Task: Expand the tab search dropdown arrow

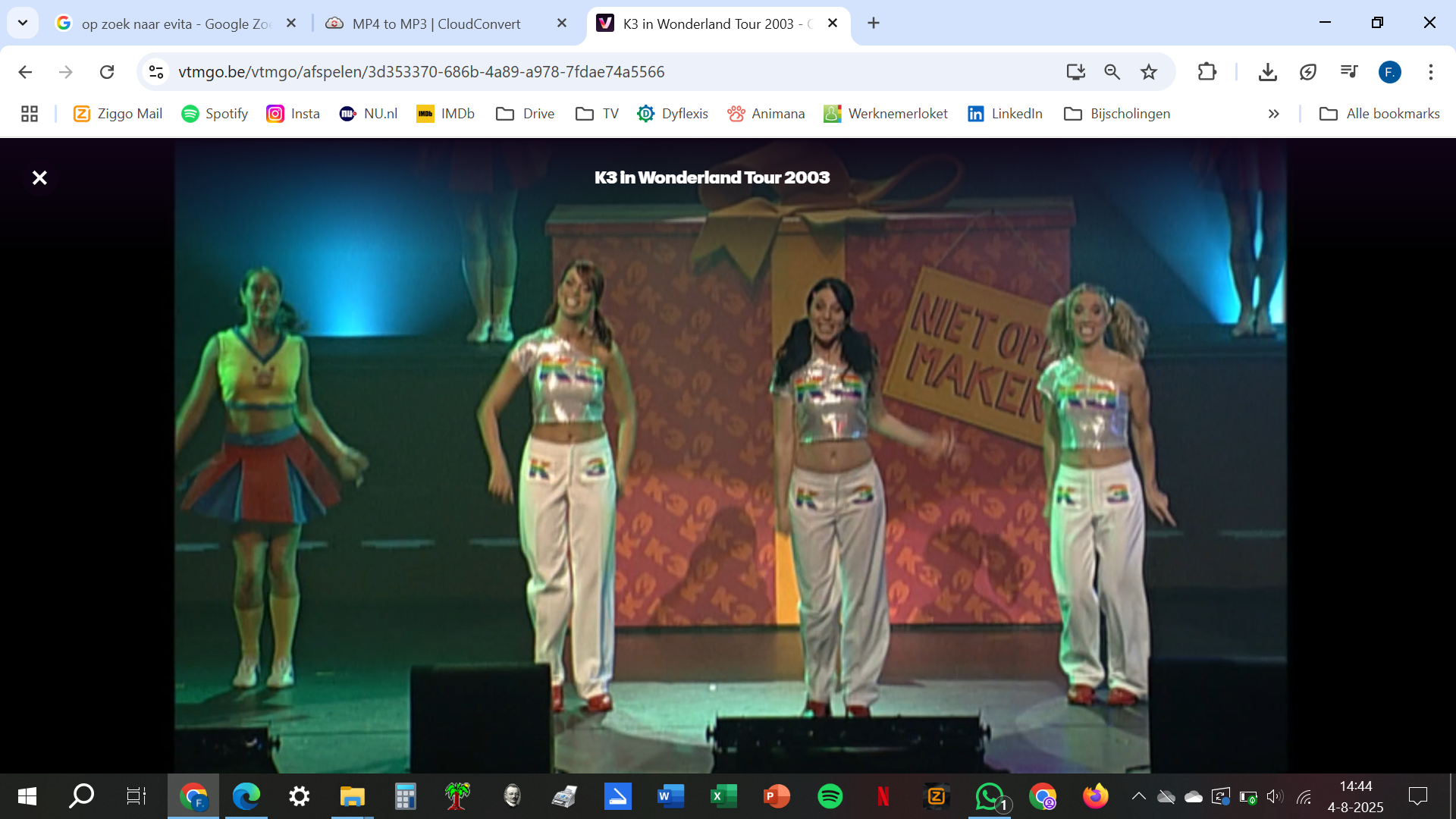Action: tap(23, 23)
